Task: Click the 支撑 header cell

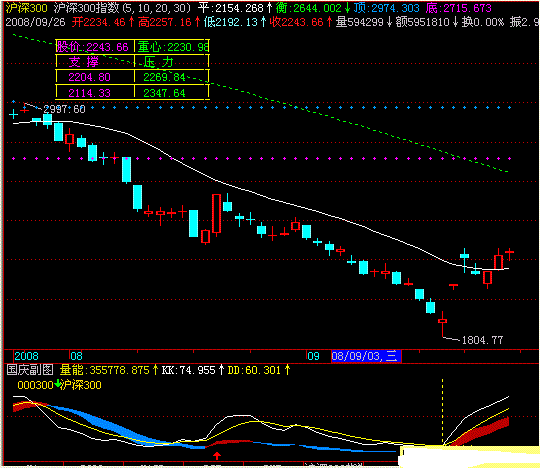Action: (x=95, y=62)
